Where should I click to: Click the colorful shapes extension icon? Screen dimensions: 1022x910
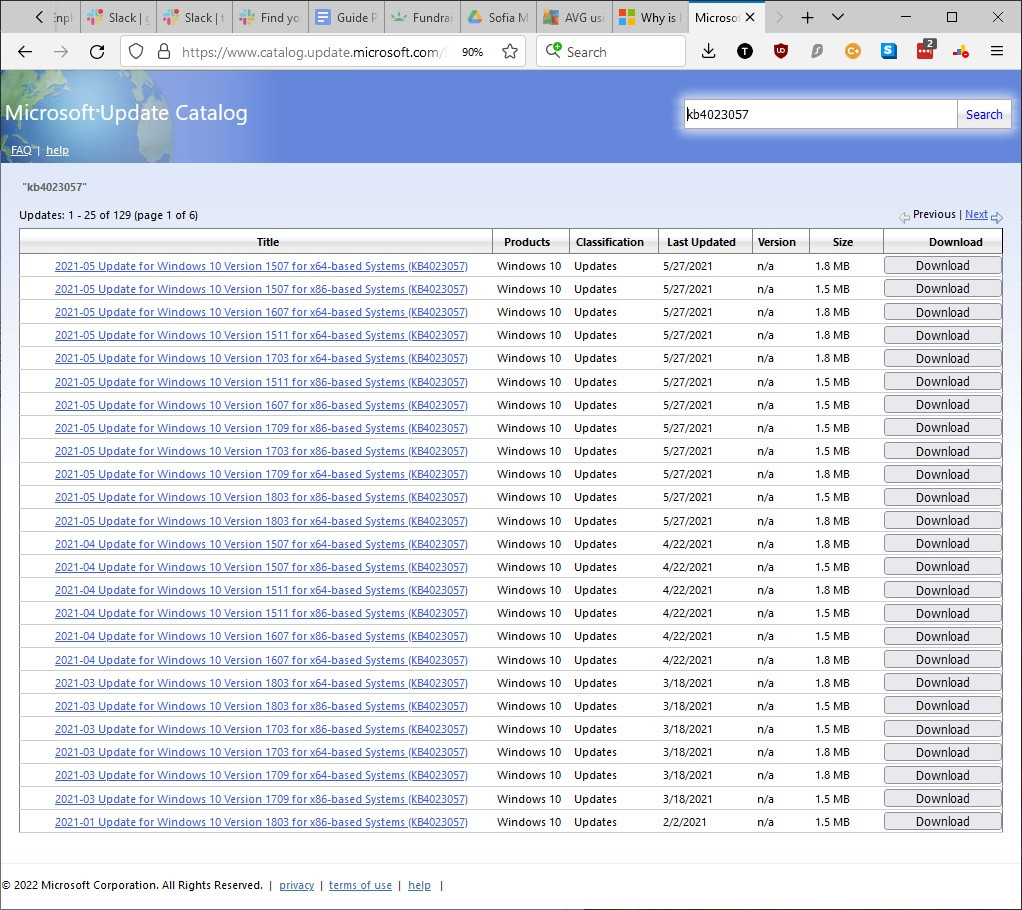[x=961, y=51]
